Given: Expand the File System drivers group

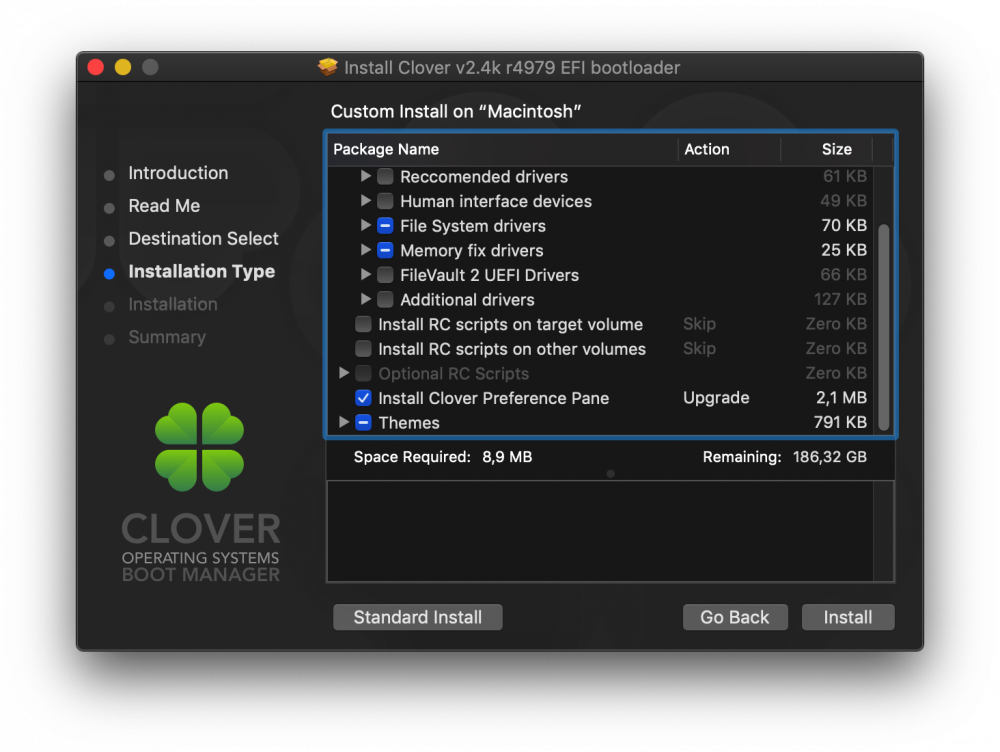Looking at the screenshot, I should [365, 225].
